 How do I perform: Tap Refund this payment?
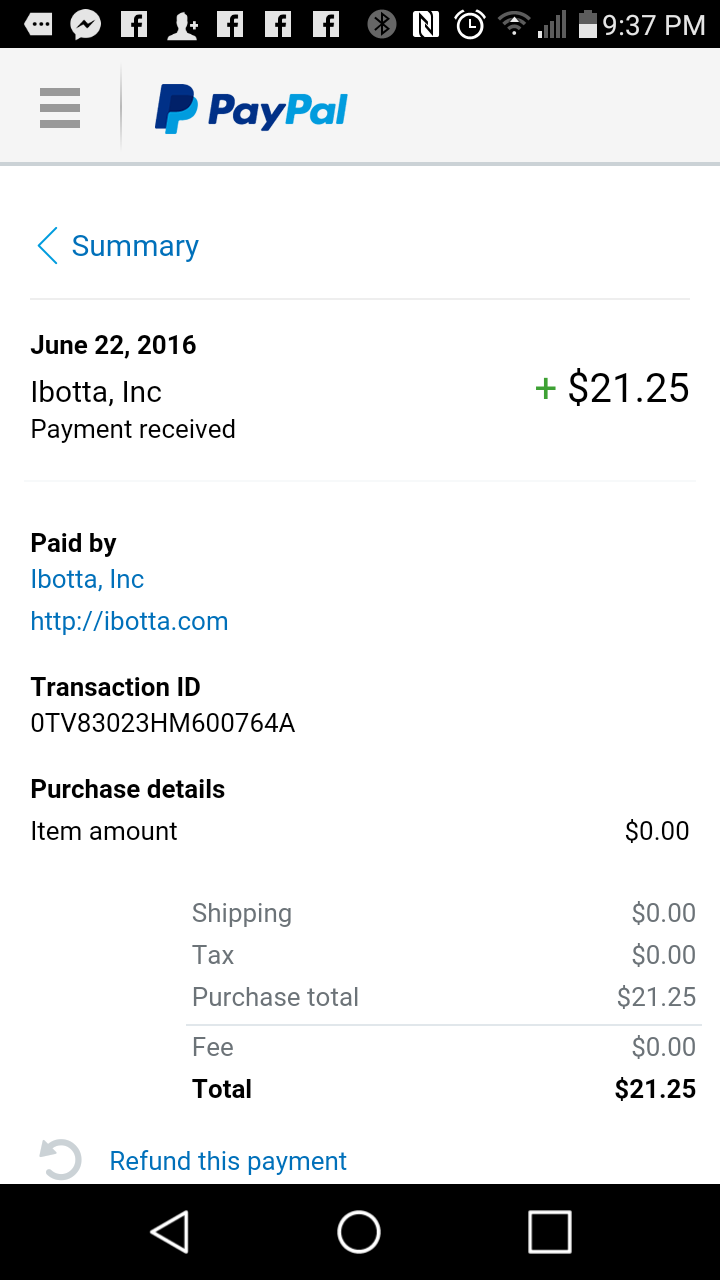click(227, 1160)
